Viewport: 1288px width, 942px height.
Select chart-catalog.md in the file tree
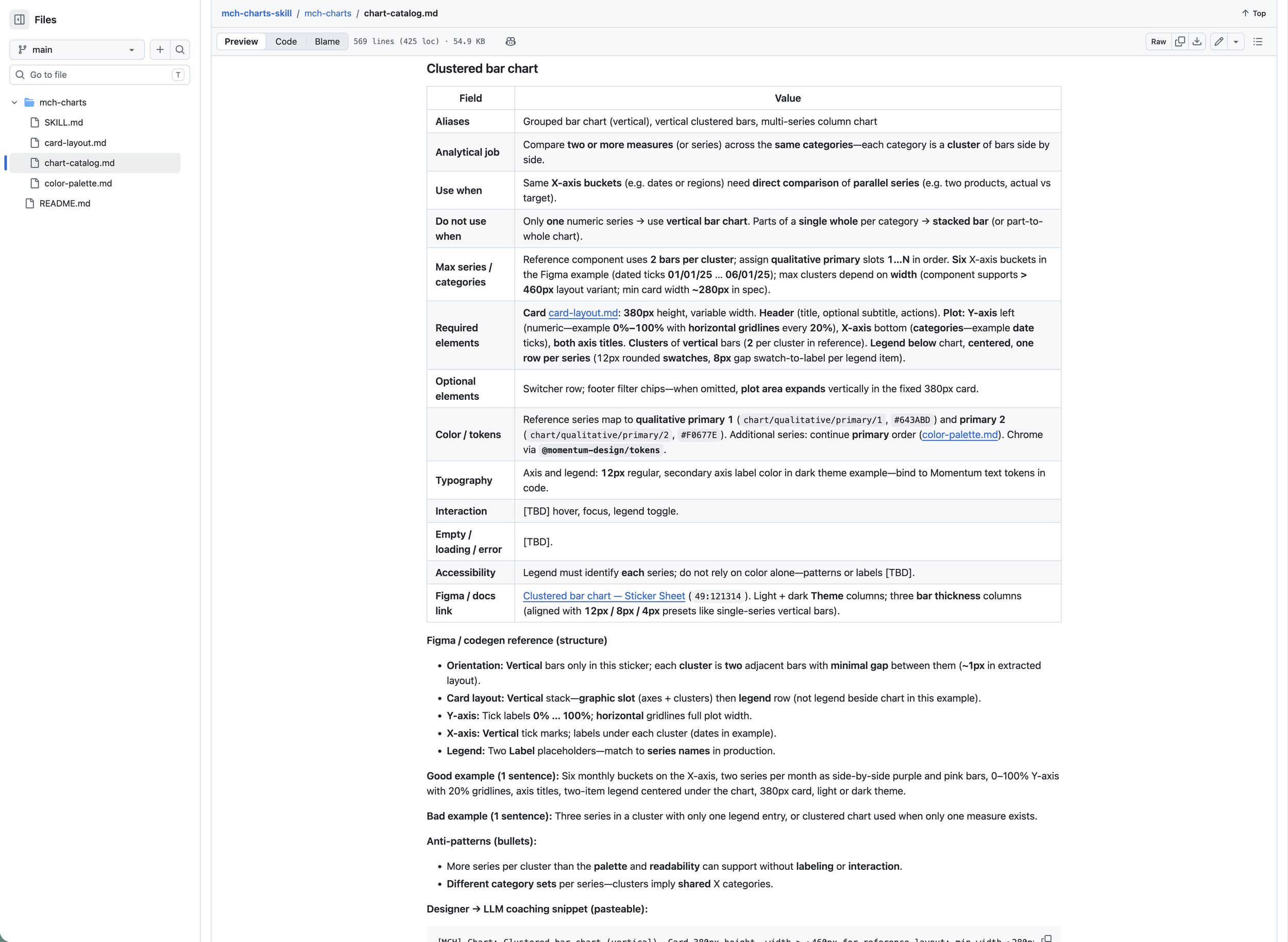[x=95, y=163]
